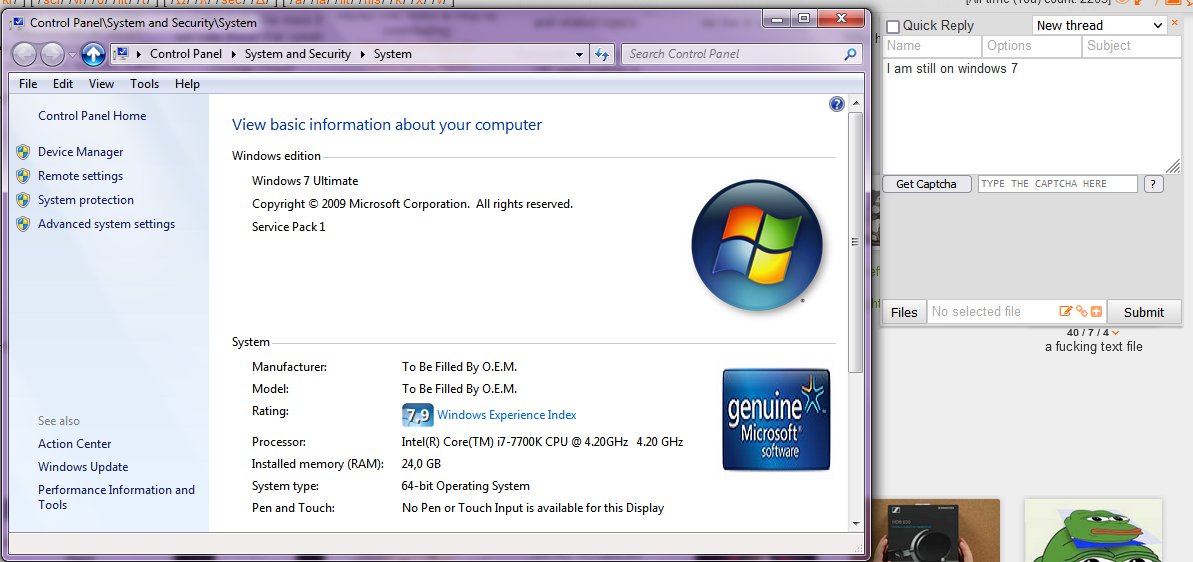
Task: Click vertical scrollbar thumb in System pane
Action: click(855, 242)
